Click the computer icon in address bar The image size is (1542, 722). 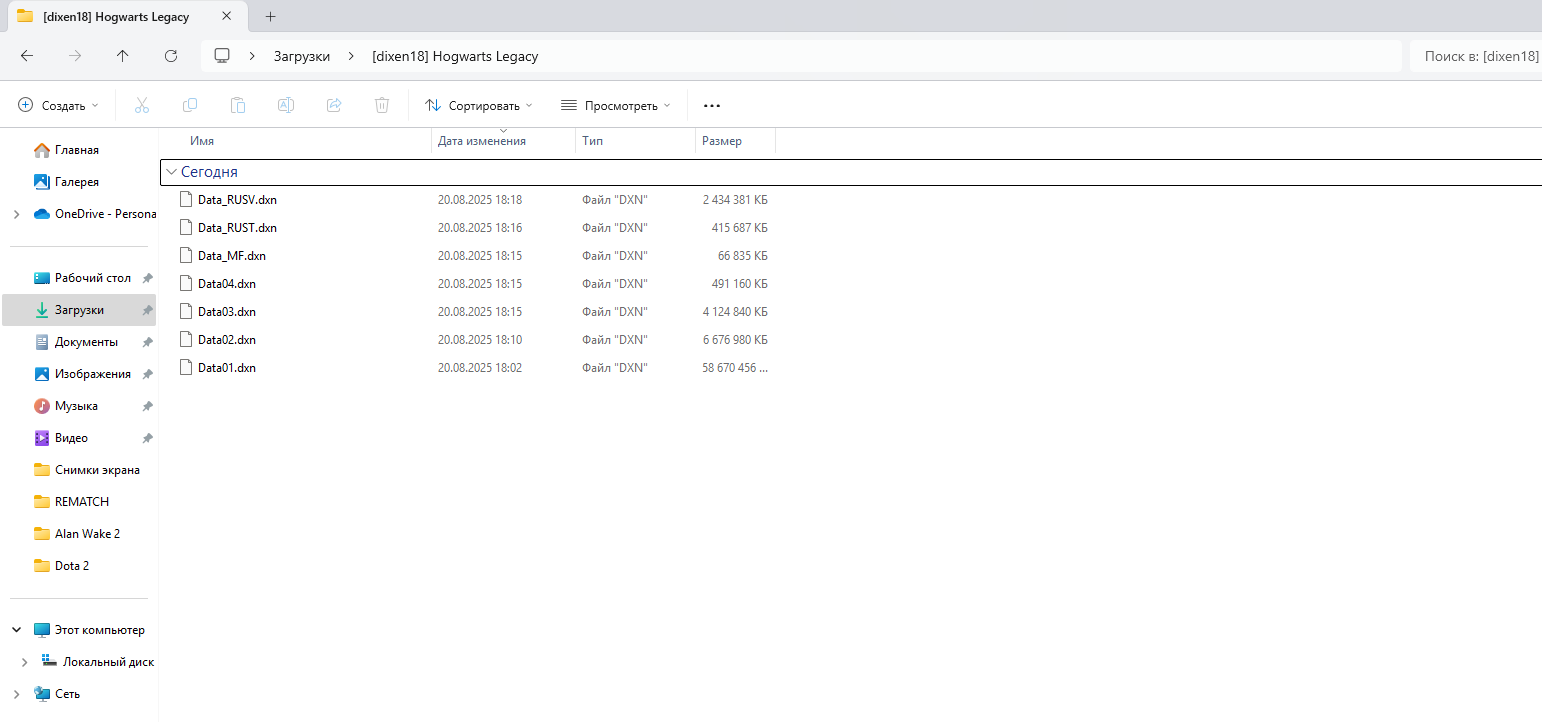coord(223,56)
